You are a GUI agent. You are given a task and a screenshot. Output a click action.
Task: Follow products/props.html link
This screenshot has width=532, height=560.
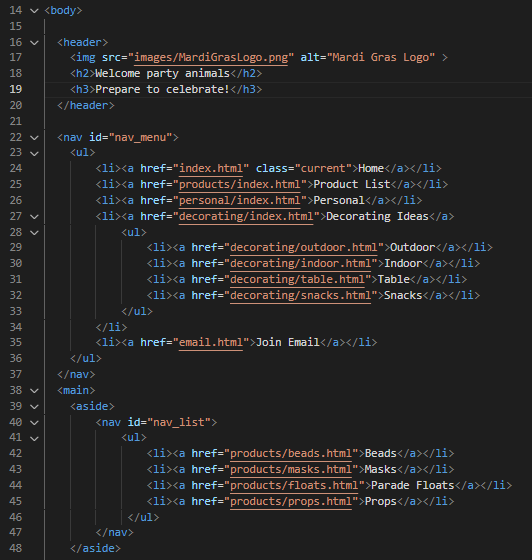(x=291, y=501)
